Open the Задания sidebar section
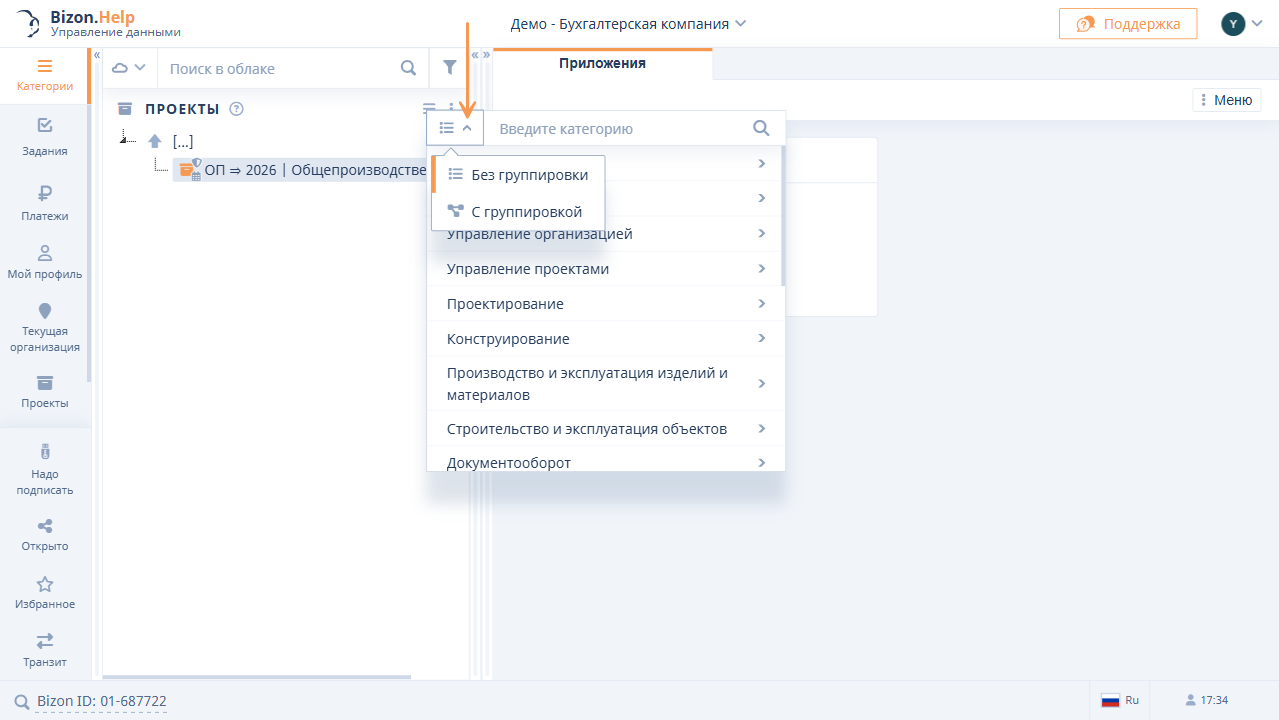The image size is (1279, 720). click(45, 137)
